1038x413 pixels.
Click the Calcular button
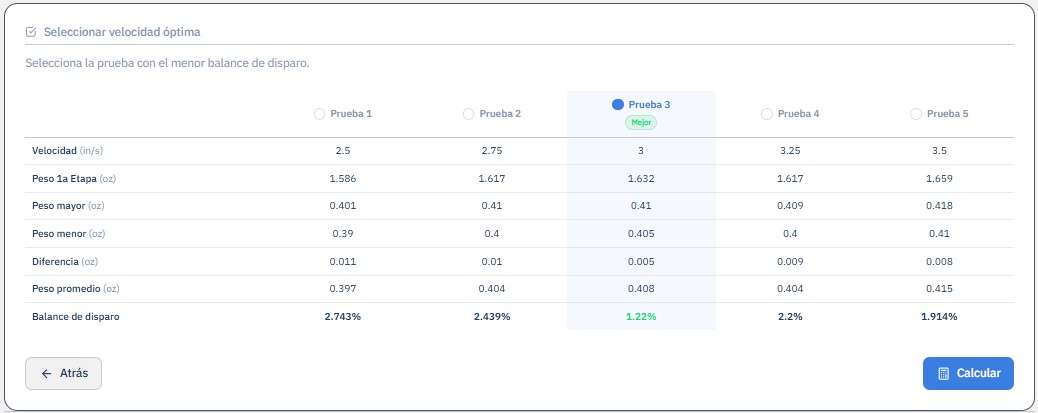pyautogui.click(x=968, y=373)
